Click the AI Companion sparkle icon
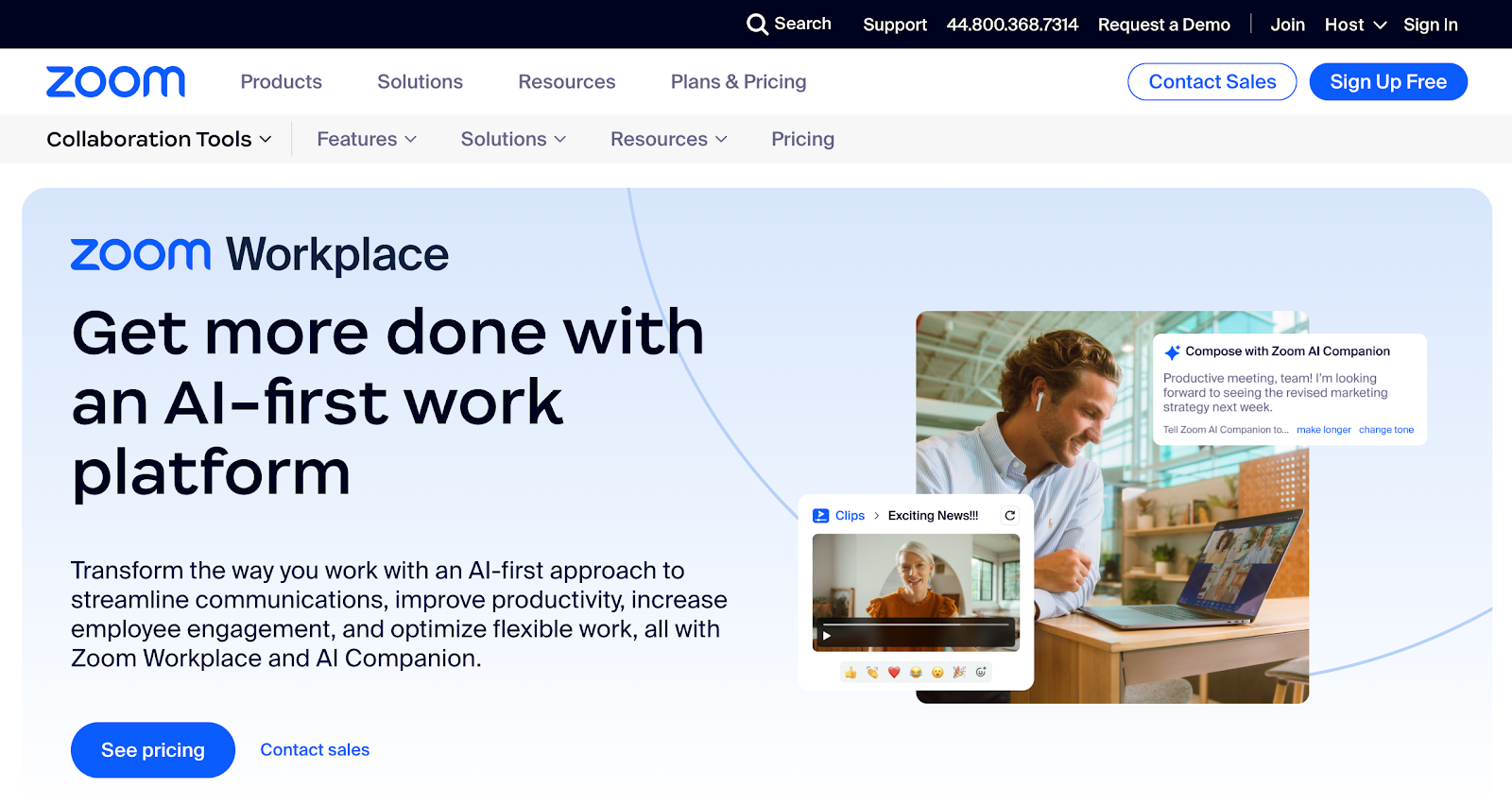Screen dimensions: 1512x805 pos(1172,352)
